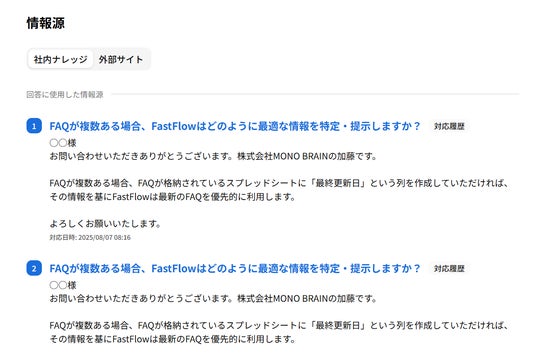Click the 株式会社MONO BRAIN line in source 2
Image resolution: width=536 pixels, height=362 pixels.
213,298
